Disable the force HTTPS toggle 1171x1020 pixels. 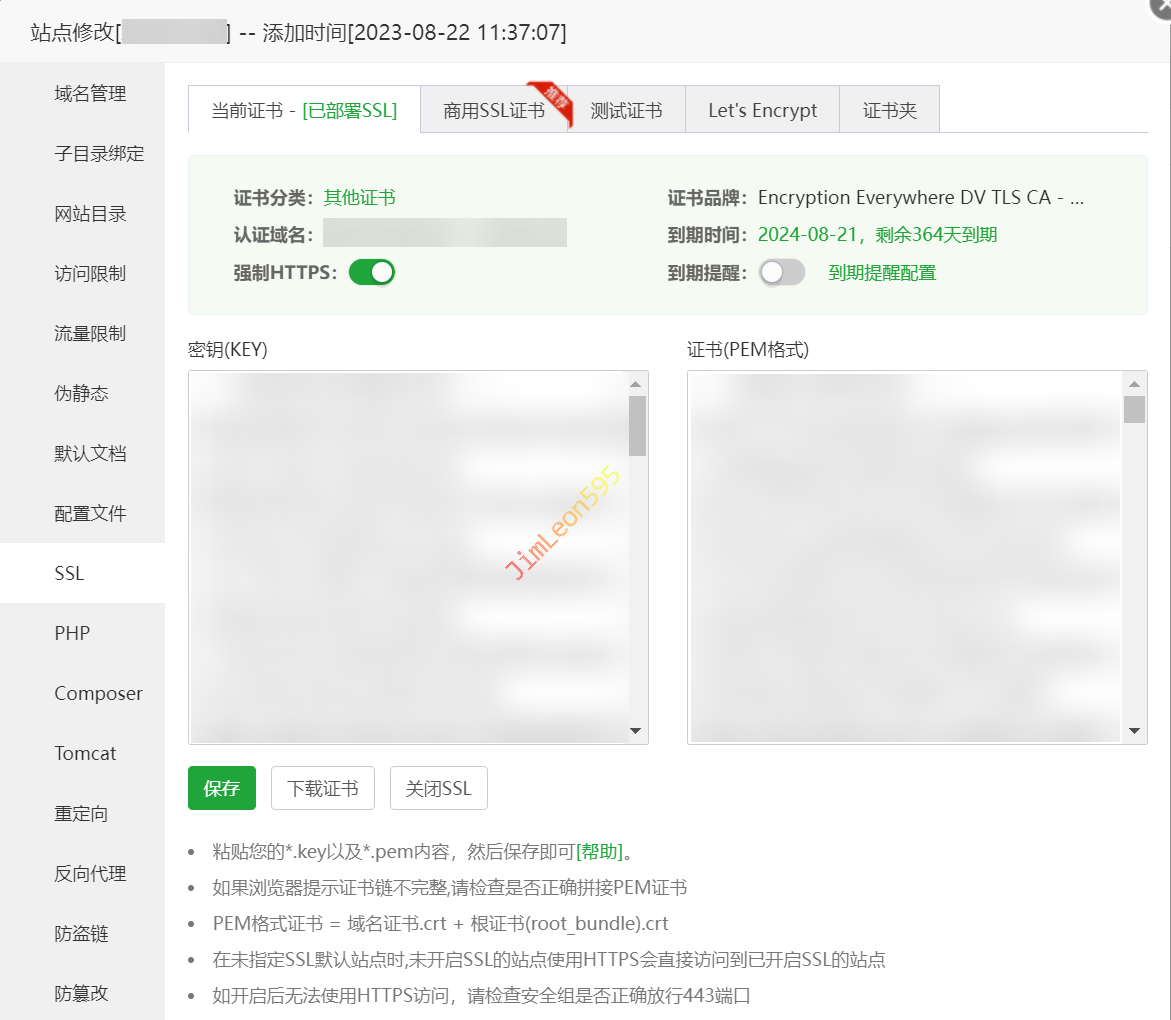coord(372,272)
